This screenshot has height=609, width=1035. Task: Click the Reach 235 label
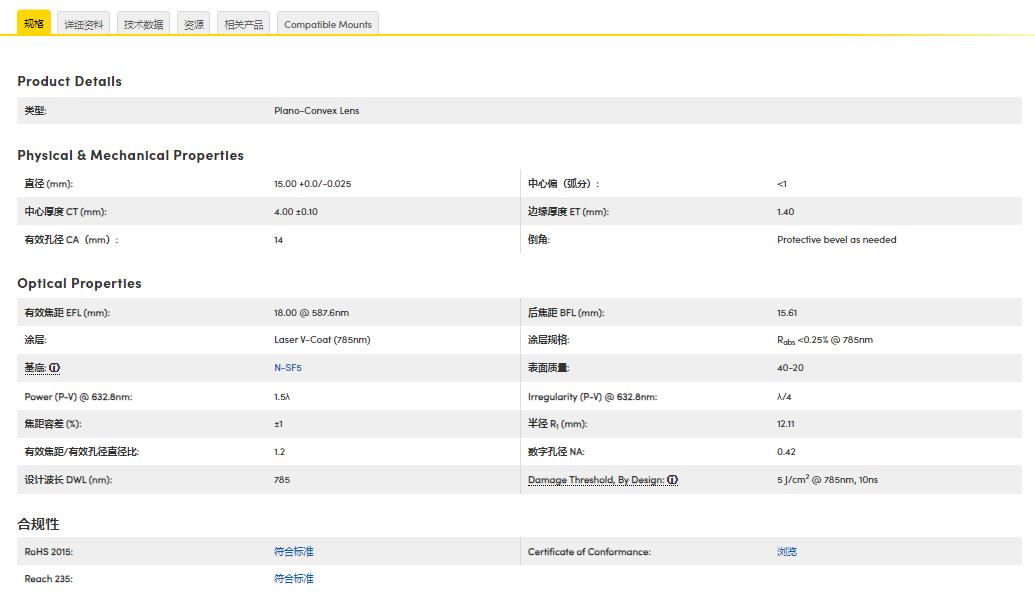(x=49, y=579)
